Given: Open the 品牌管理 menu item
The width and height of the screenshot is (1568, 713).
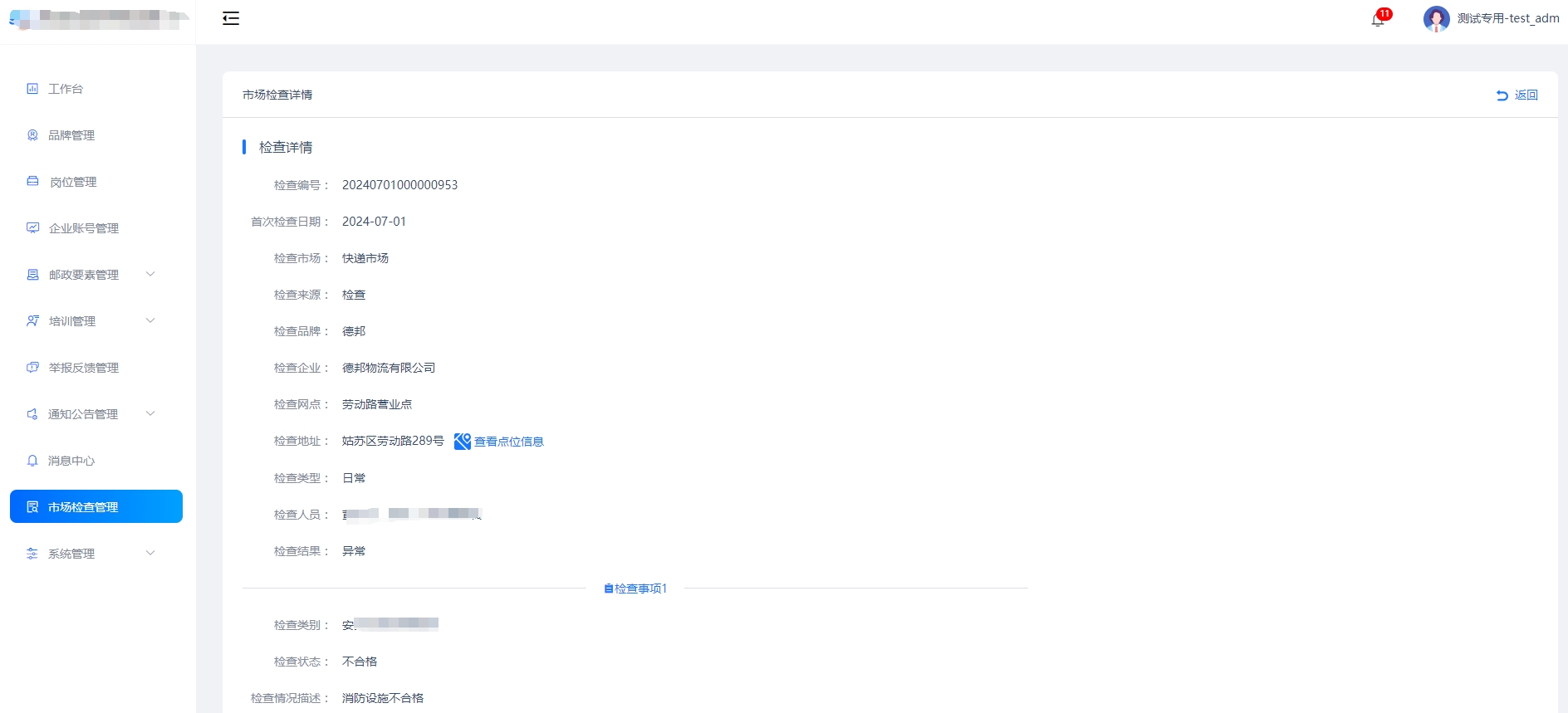Looking at the screenshot, I should [96, 134].
